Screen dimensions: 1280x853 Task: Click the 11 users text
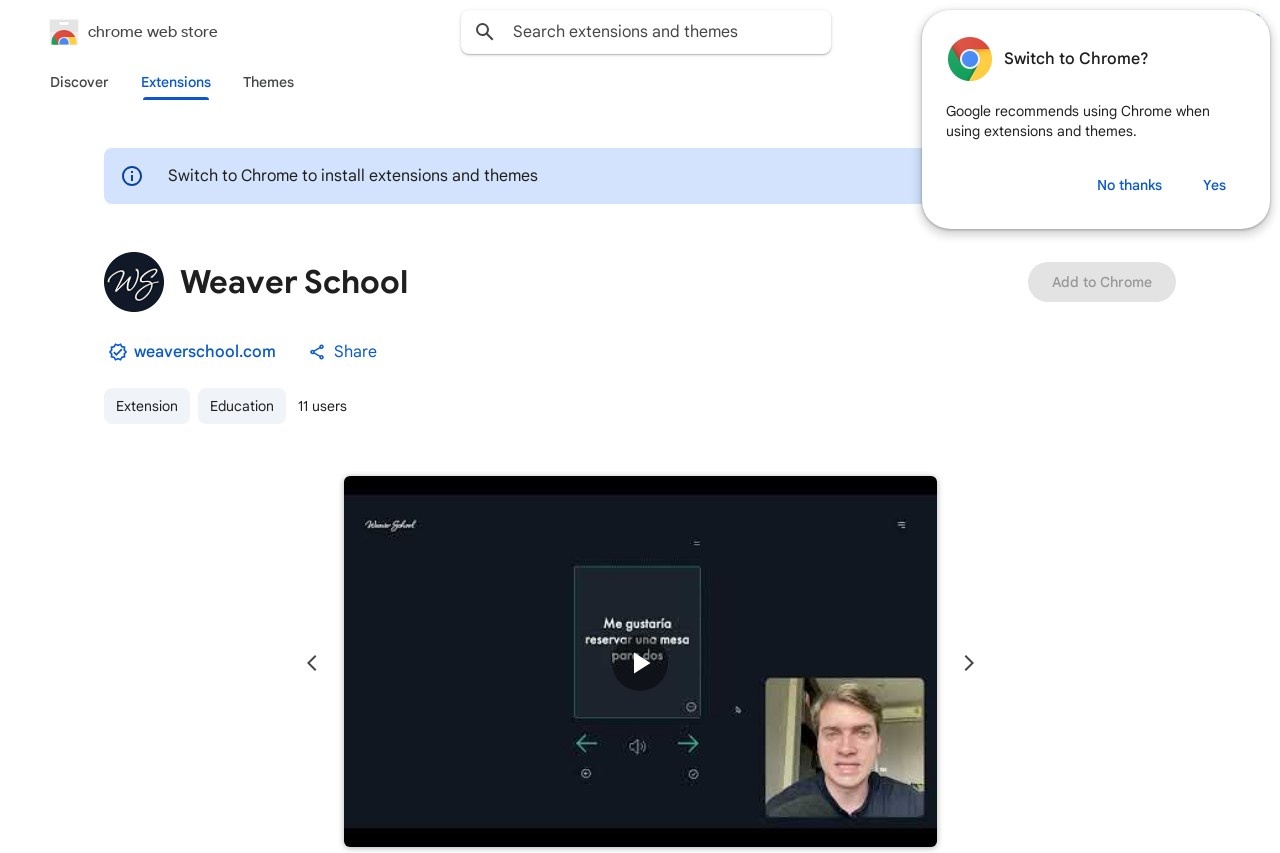pyautogui.click(x=322, y=406)
